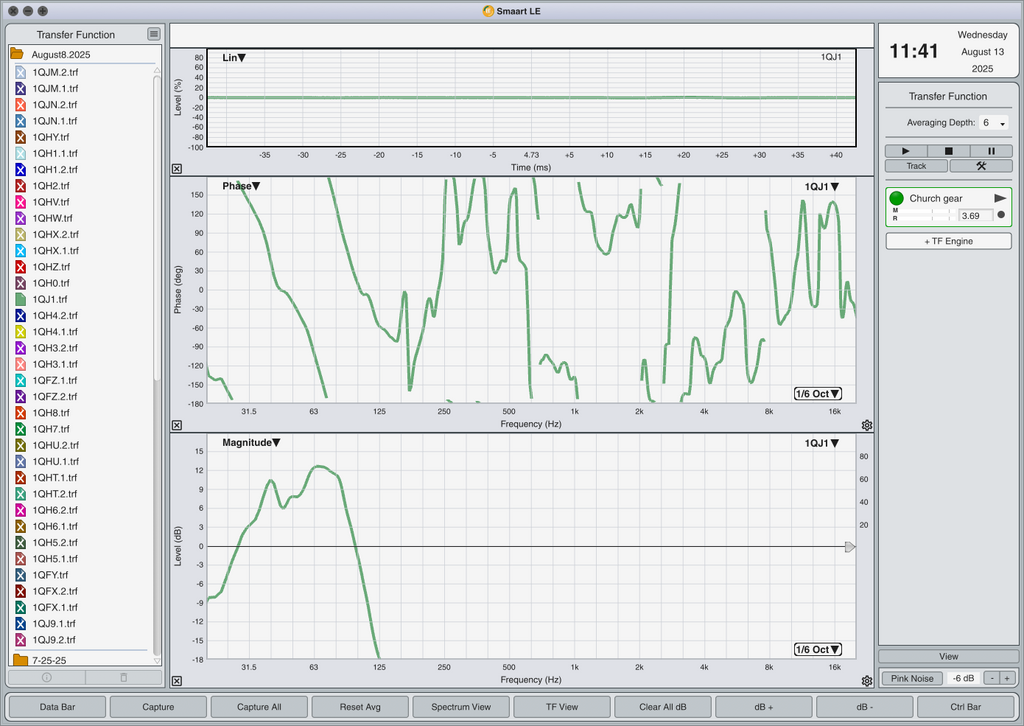
Task: Switch to TF View
Action: click(562, 706)
